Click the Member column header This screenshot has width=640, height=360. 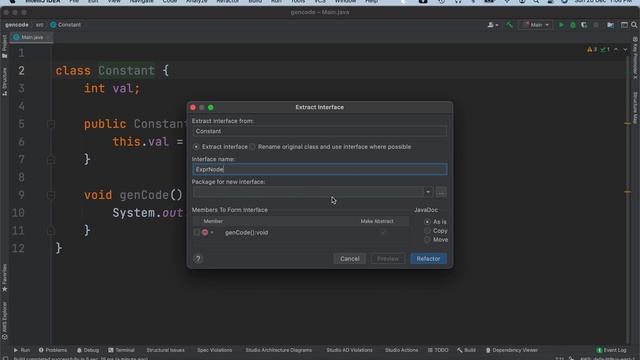pyautogui.click(x=213, y=221)
